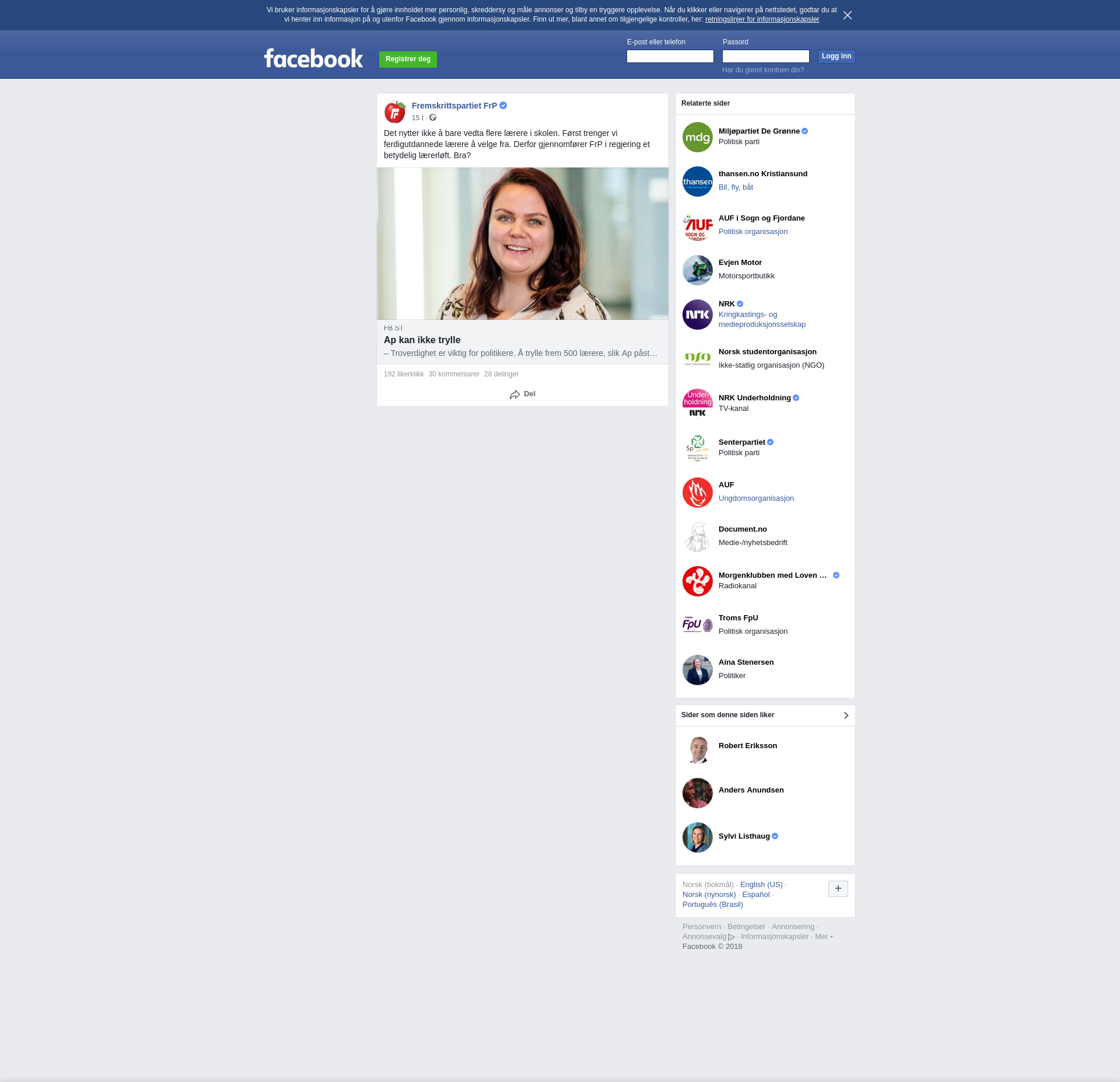Viewport: 1120px width, 1082px height.
Task: Click the NRK logo icon
Action: 698,315
